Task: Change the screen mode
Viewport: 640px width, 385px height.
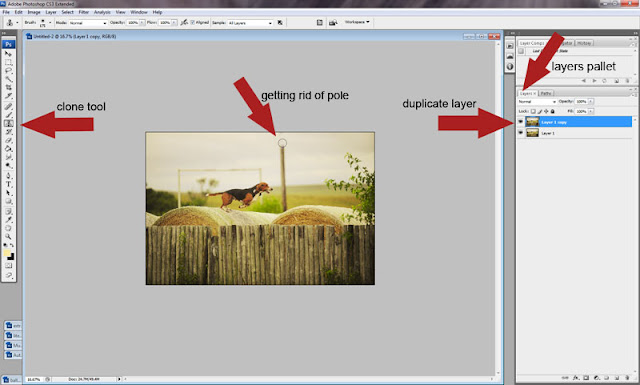Action: pyautogui.click(x=8, y=275)
